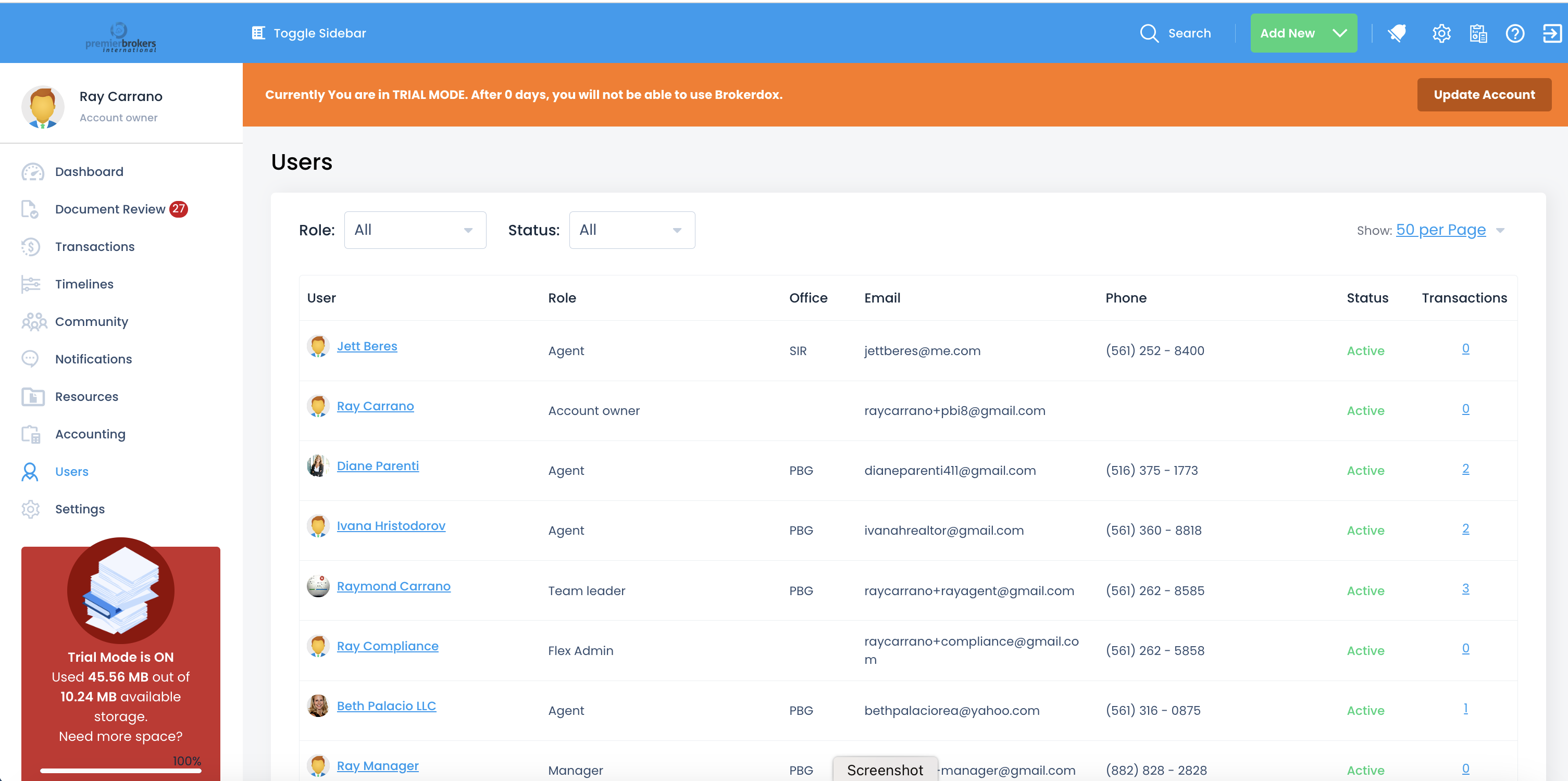This screenshot has height=781, width=1568.
Task: Click Beth Palacio LLC's photo avatar
Action: point(318,706)
